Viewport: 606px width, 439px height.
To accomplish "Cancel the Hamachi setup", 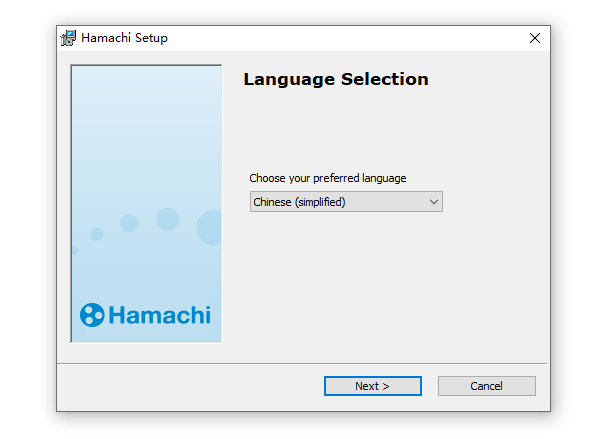I will (x=486, y=386).
